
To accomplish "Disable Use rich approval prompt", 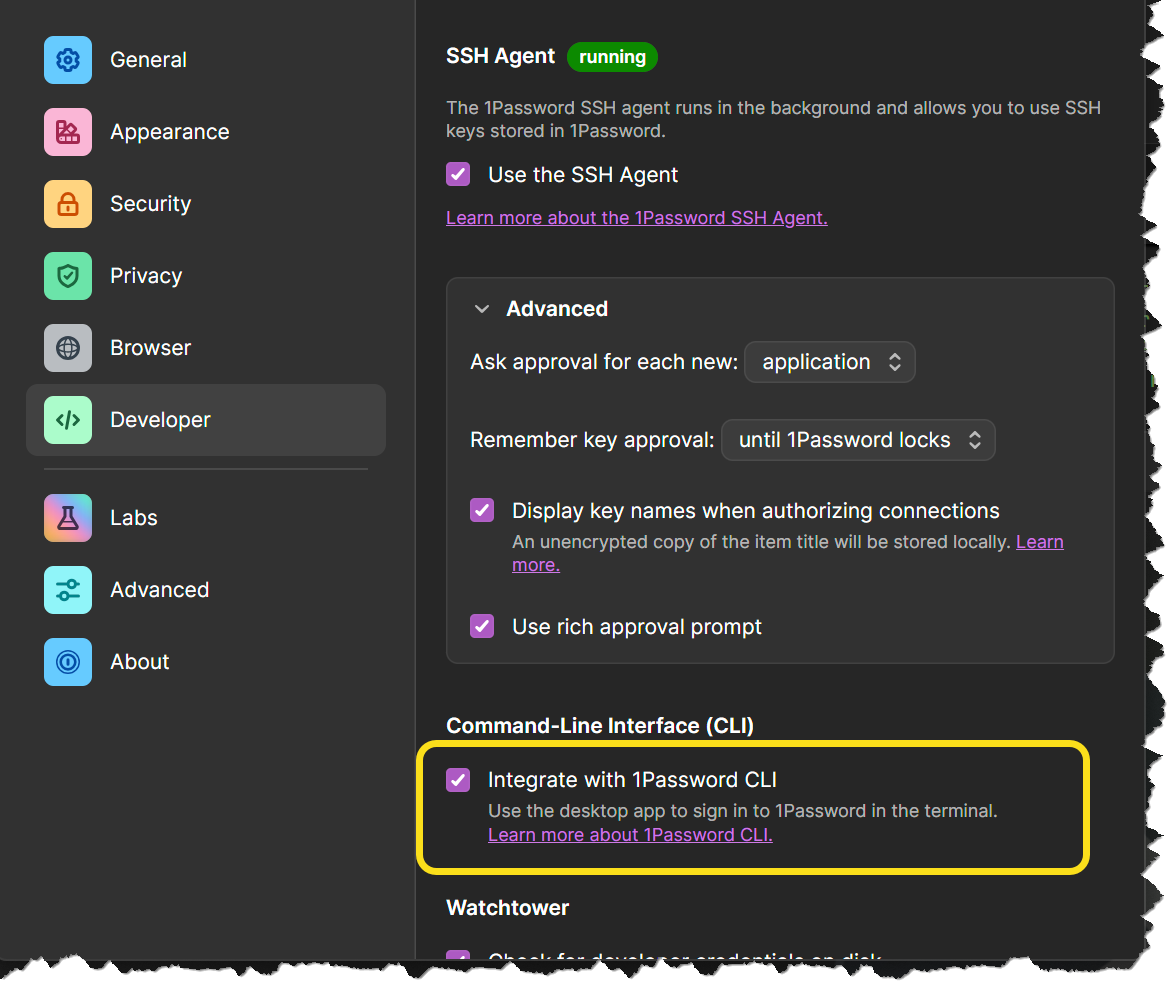I will [482, 626].
